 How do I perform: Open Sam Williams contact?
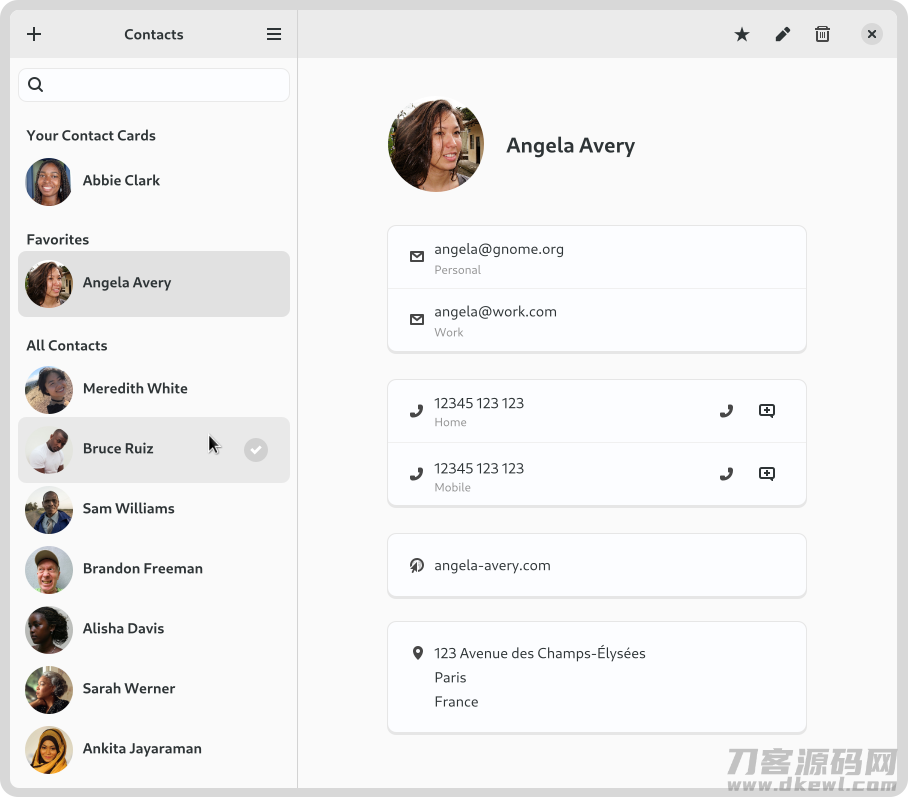click(x=154, y=509)
